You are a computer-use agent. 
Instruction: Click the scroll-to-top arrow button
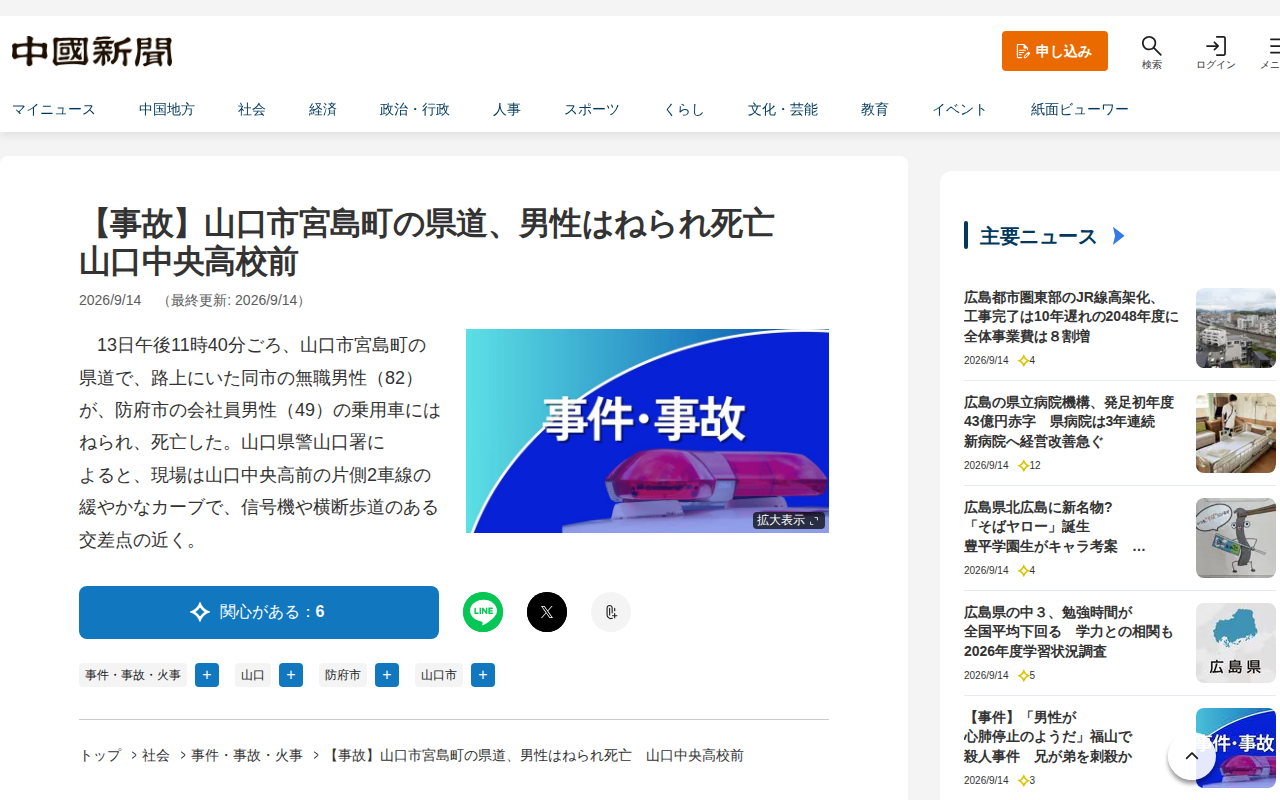[x=1192, y=756]
